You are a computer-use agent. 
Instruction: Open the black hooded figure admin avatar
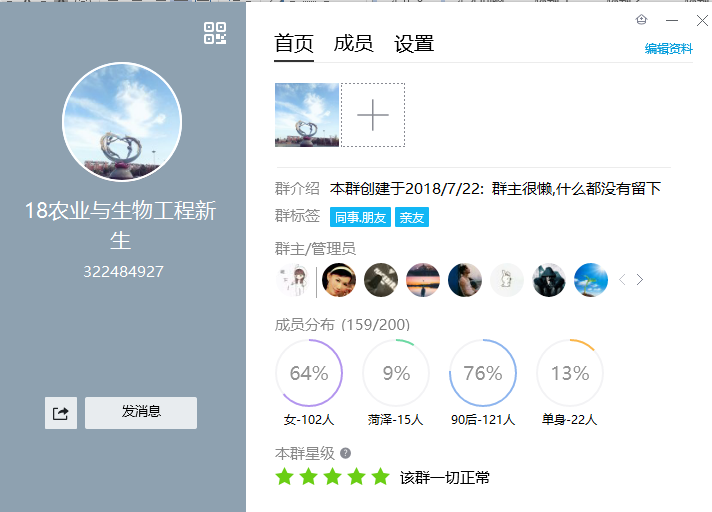549,280
